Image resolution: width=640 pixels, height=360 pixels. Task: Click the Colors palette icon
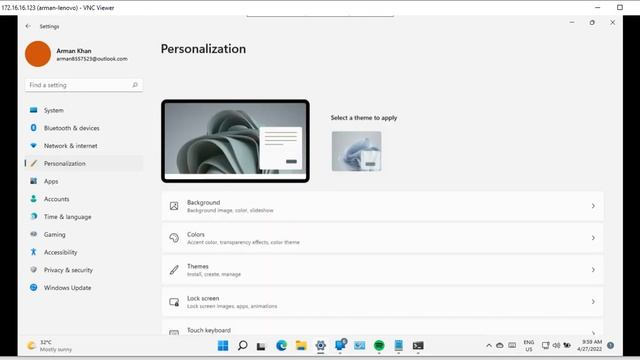(x=174, y=238)
